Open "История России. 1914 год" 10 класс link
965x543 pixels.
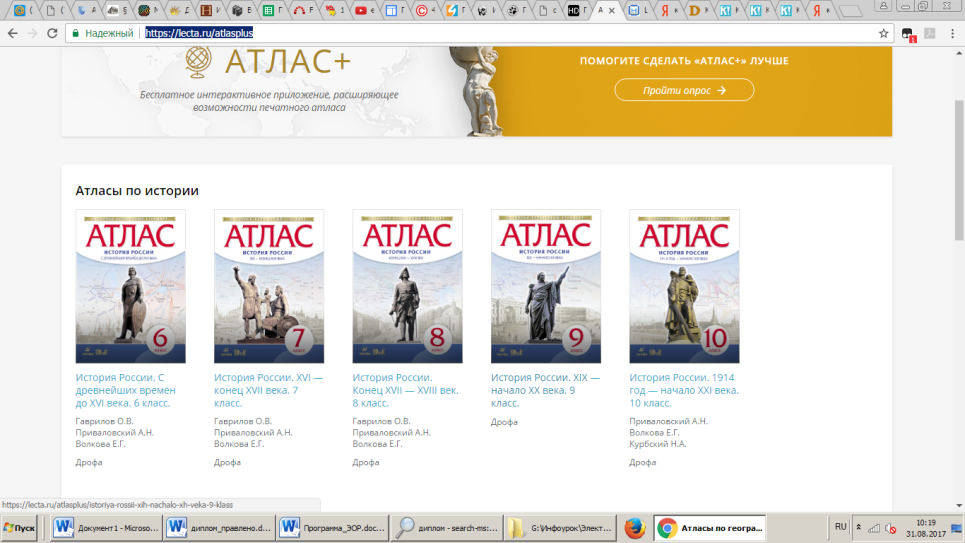coord(684,390)
